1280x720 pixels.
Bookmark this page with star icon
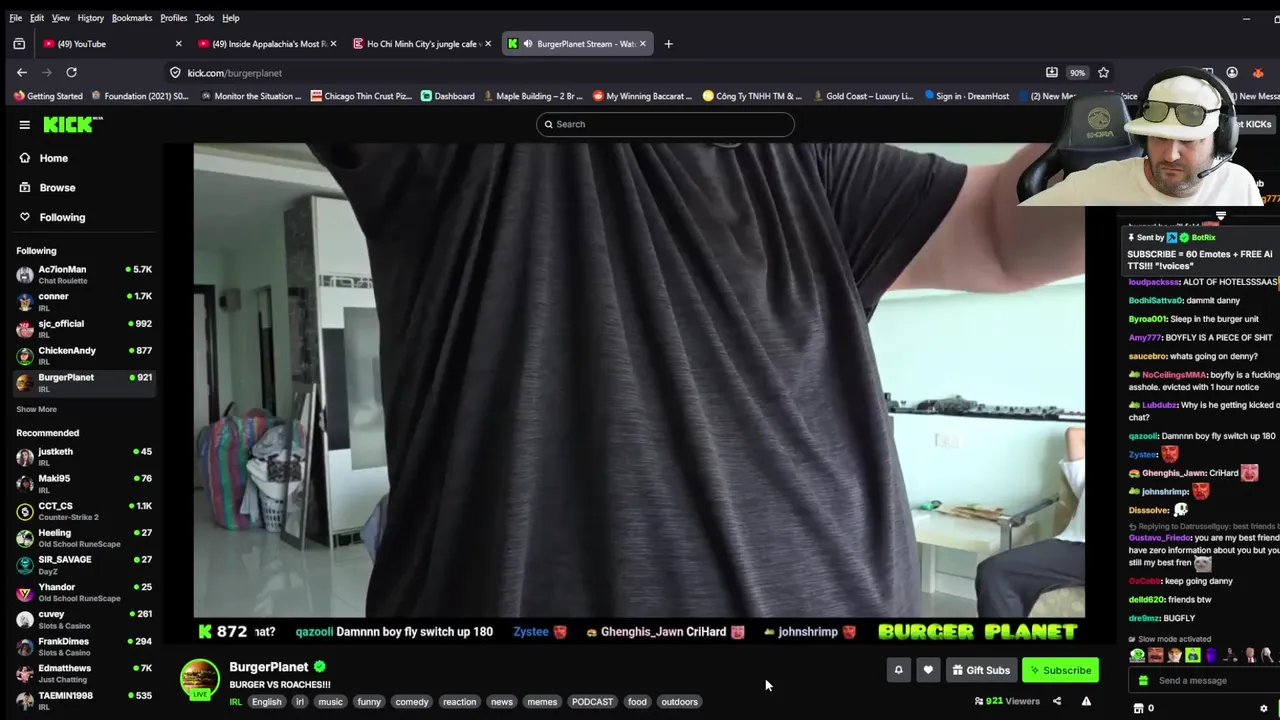(x=1103, y=72)
